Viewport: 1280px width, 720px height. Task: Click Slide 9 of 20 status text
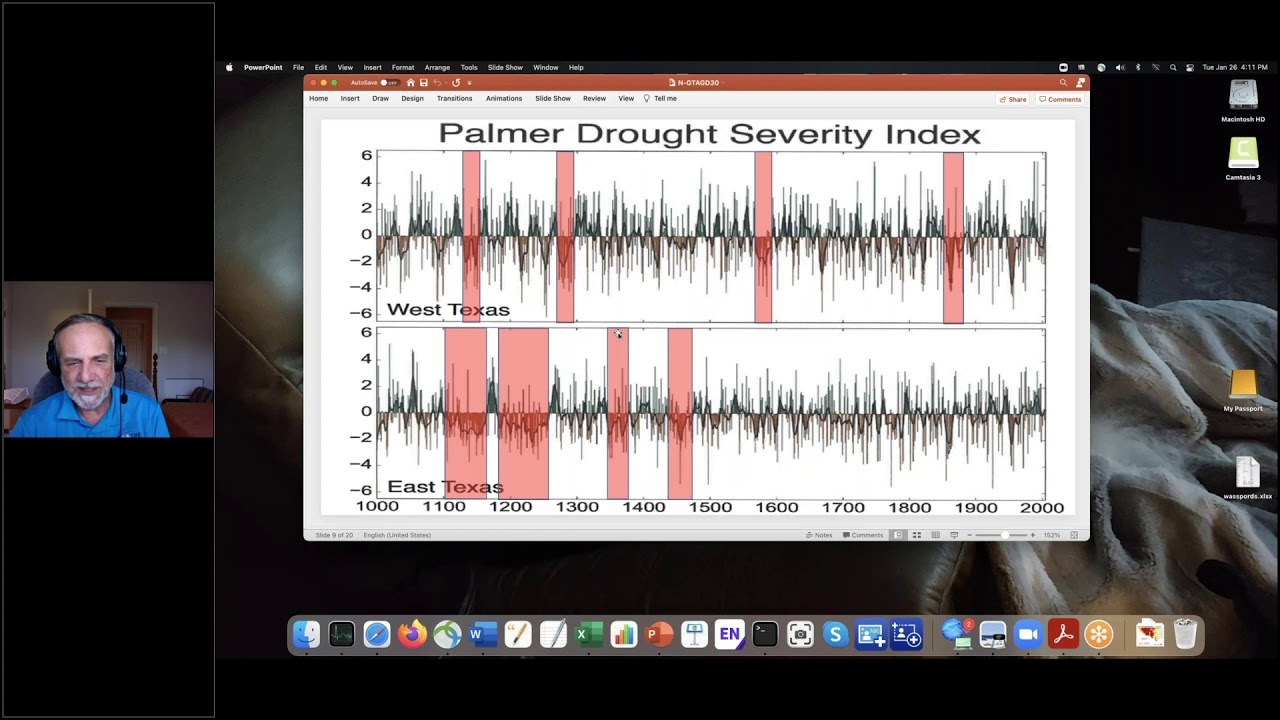pyautogui.click(x=334, y=535)
